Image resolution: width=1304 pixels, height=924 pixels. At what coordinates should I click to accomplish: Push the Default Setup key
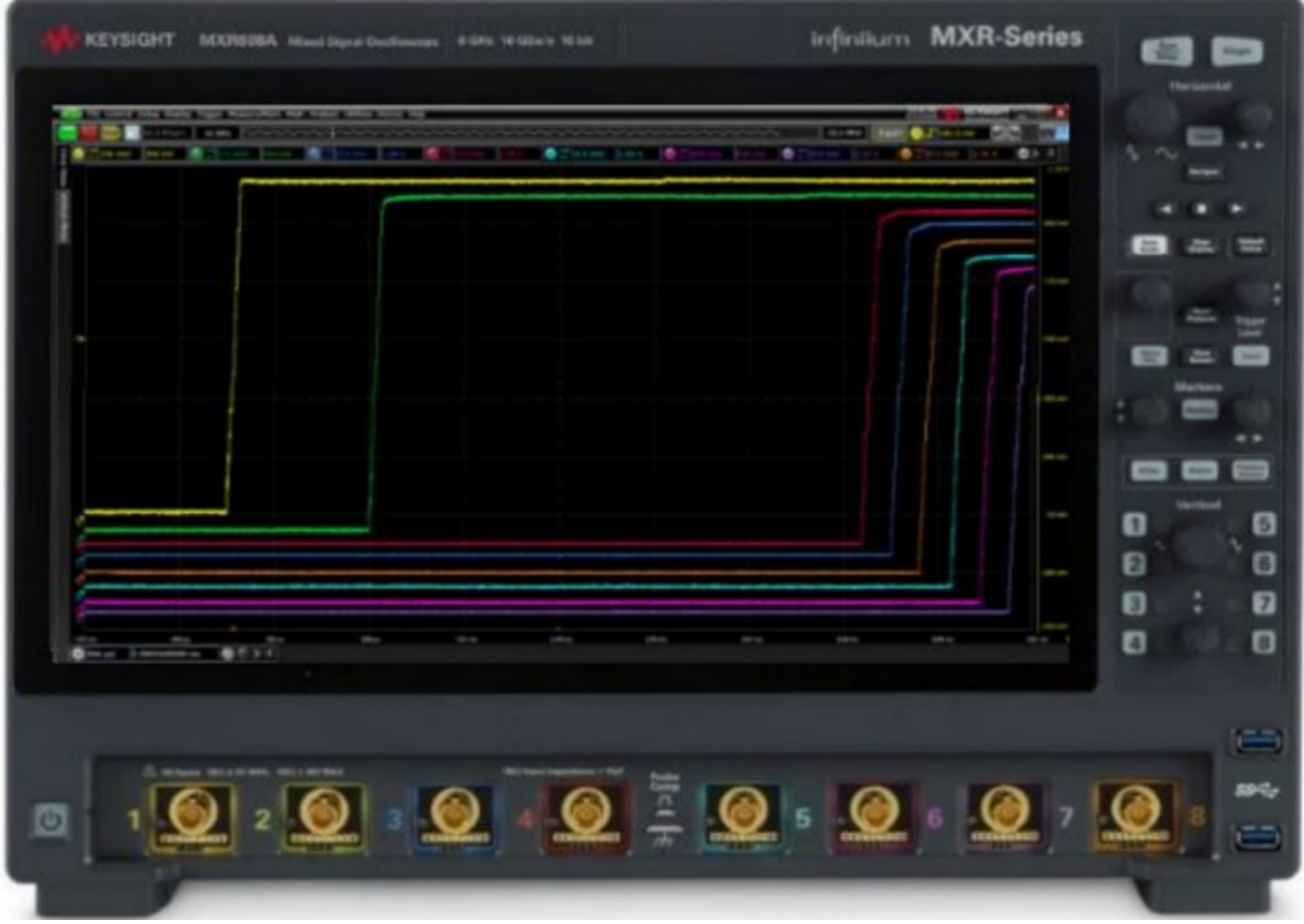tap(1252, 245)
